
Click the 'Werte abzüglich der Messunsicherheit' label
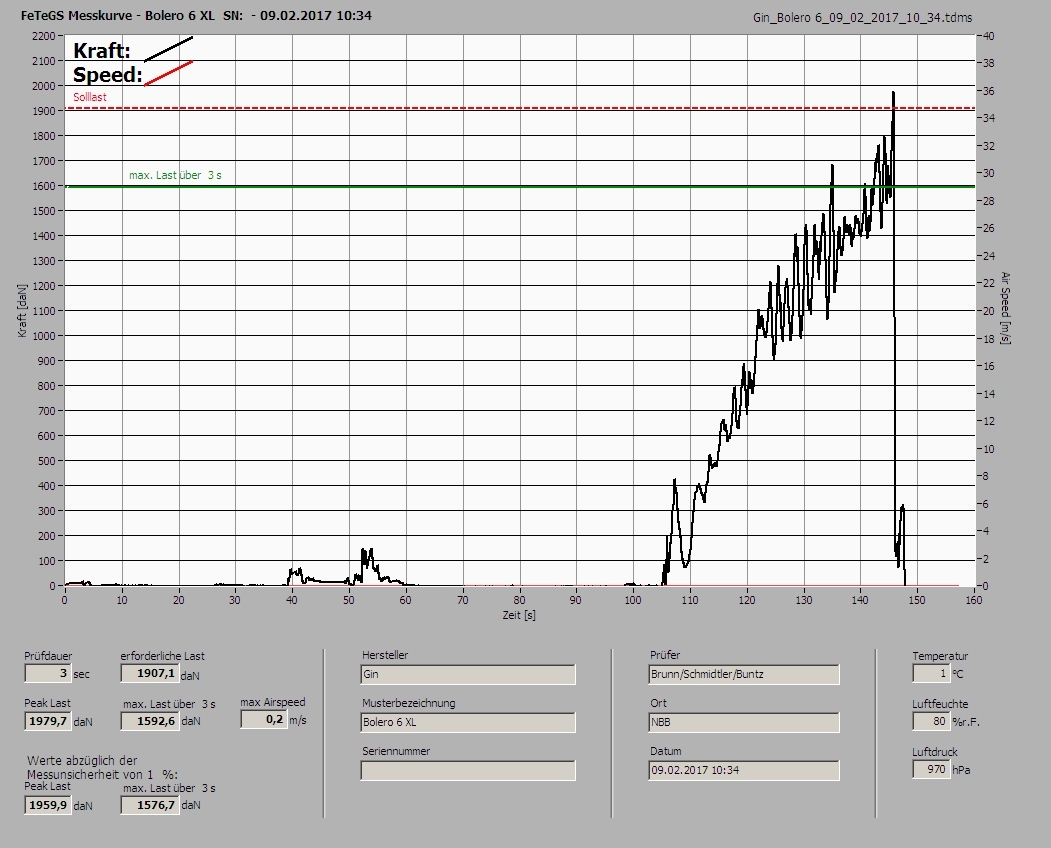click(x=103, y=768)
